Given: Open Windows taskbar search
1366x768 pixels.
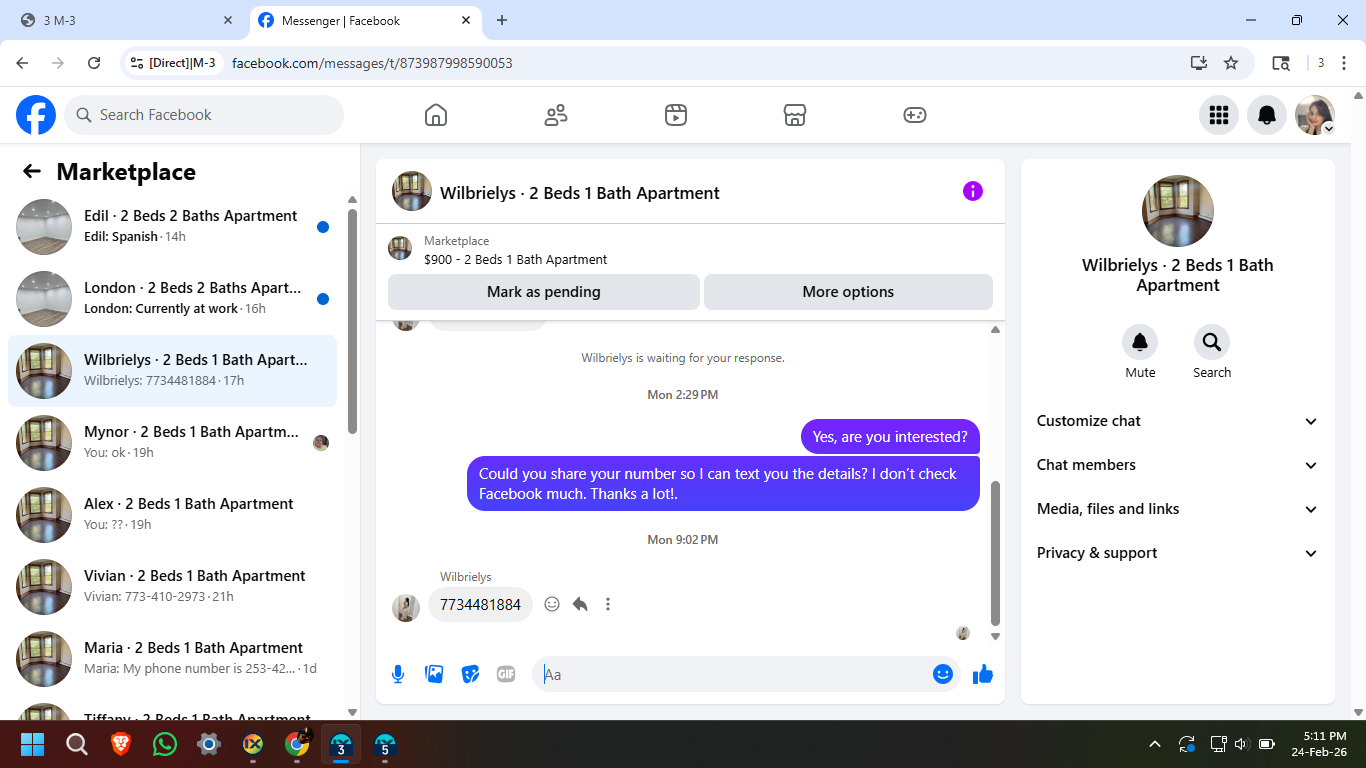Looking at the screenshot, I should 77,744.
